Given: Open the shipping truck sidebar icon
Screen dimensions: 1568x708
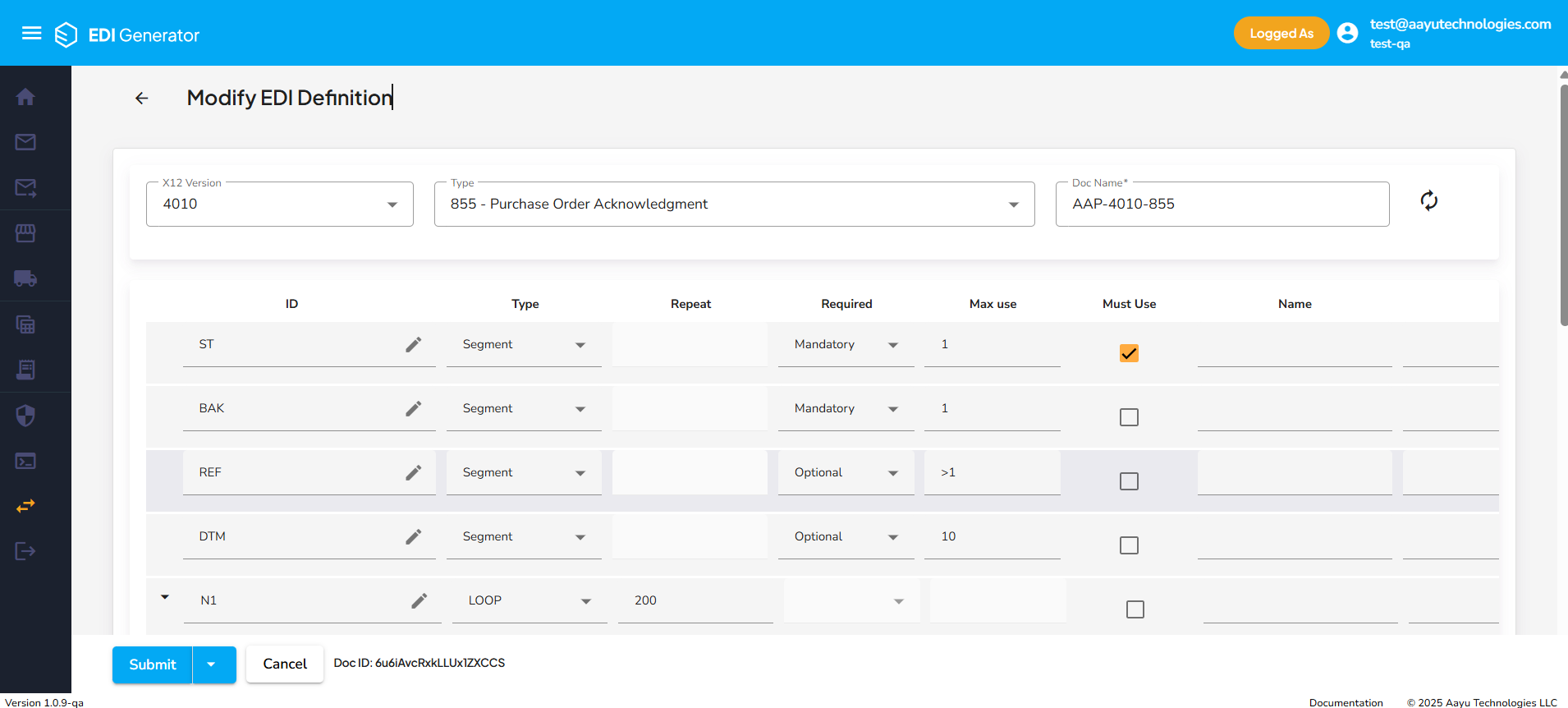Looking at the screenshot, I should 25,278.
